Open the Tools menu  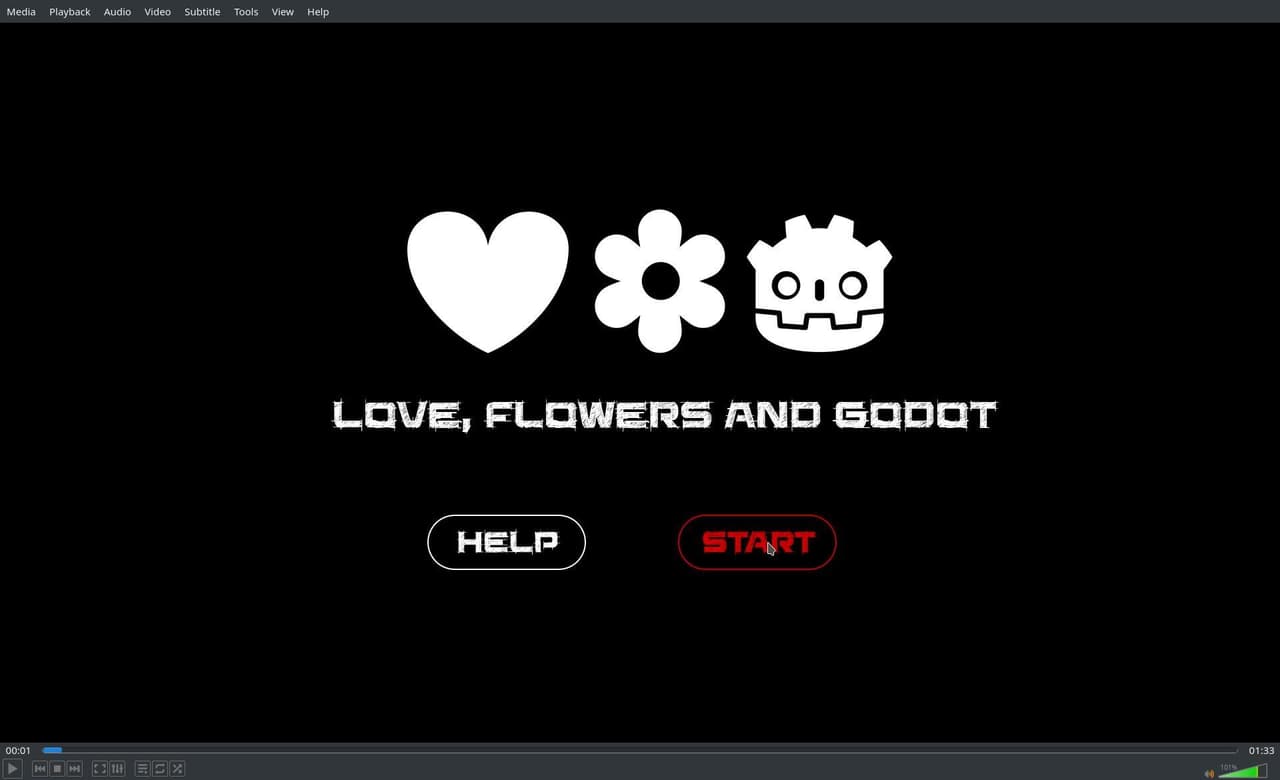[246, 12]
